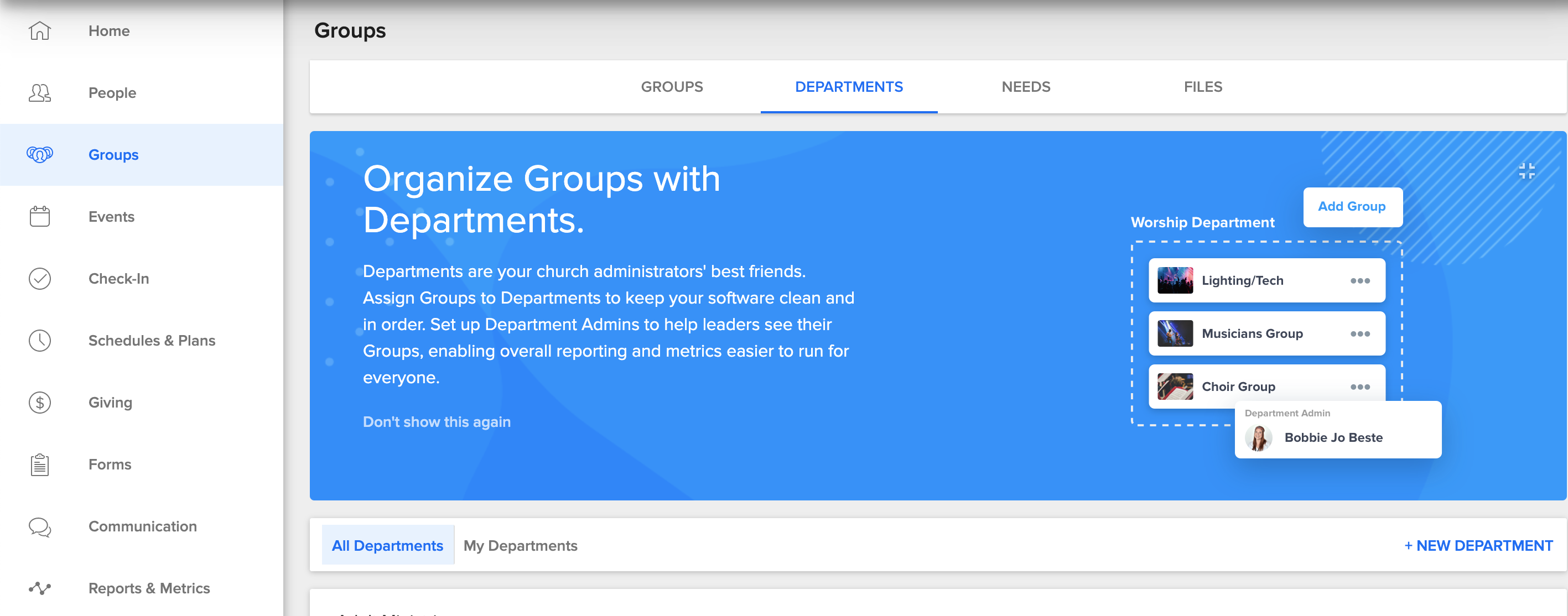The image size is (1568, 616).
Task: Click the Check-In checkmark circle icon
Action: (x=40, y=279)
